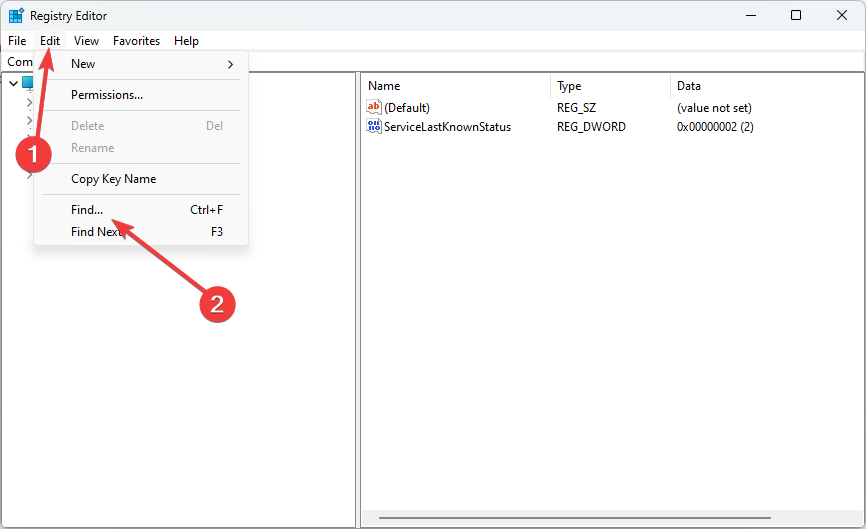Select the ServiceLastKnownStatus DWORD value icon
The width and height of the screenshot is (866, 529).
pyautogui.click(x=374, y=127)
